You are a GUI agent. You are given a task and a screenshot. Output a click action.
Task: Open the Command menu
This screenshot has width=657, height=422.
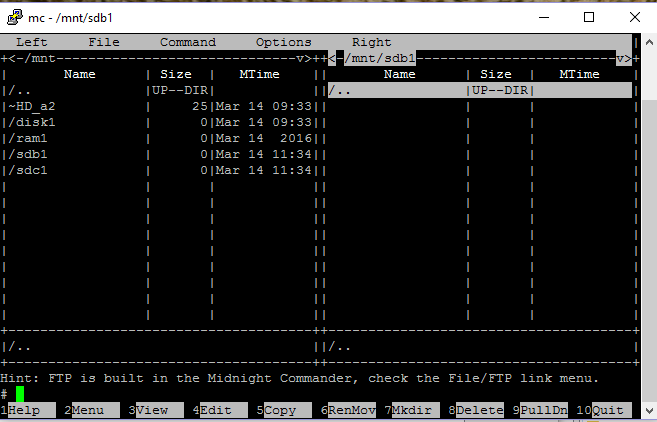click(188, 42)
